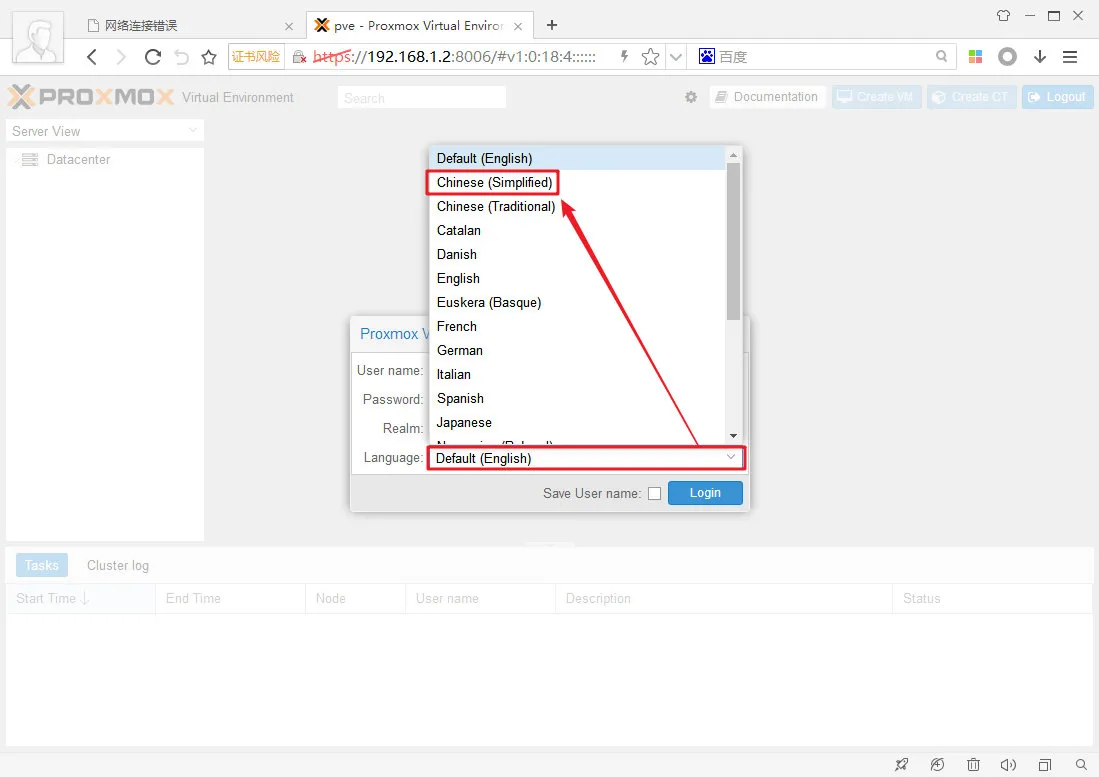Switch to the Tasks tab
Viewport: 1099px width, 777px height.
pos(42,565)
